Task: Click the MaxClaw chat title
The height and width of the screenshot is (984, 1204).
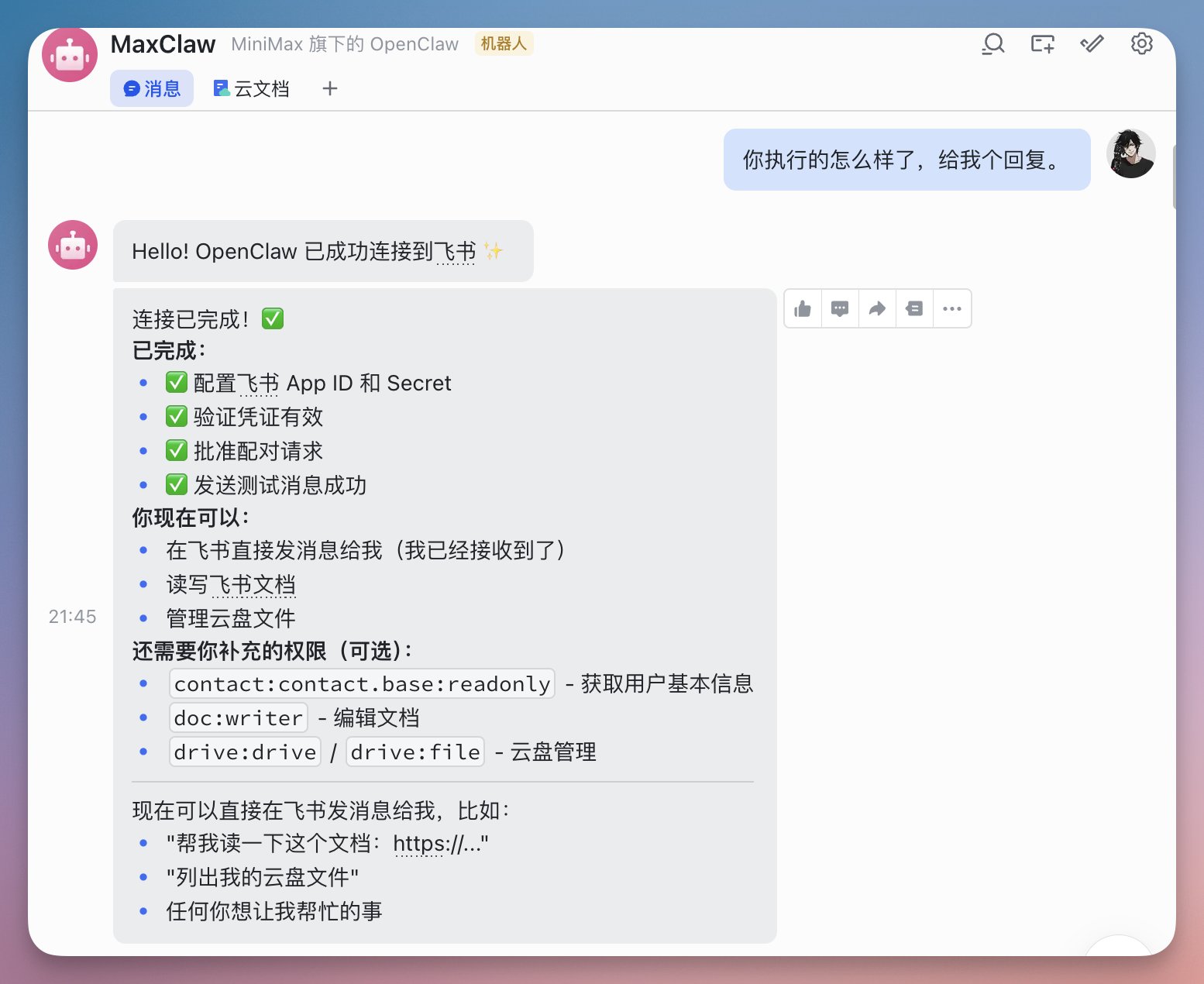Action: pyautogui.click(x=163, y=44)
